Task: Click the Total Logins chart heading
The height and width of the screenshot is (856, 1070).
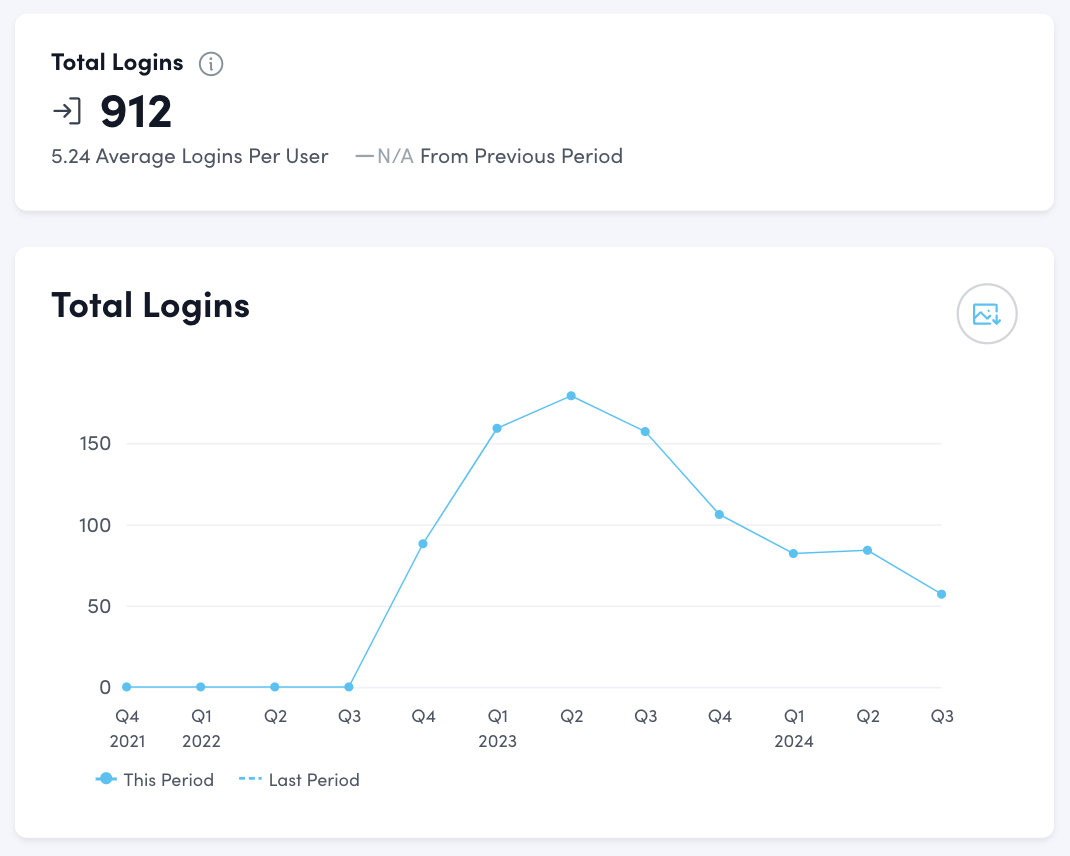Action: (150, 305)
